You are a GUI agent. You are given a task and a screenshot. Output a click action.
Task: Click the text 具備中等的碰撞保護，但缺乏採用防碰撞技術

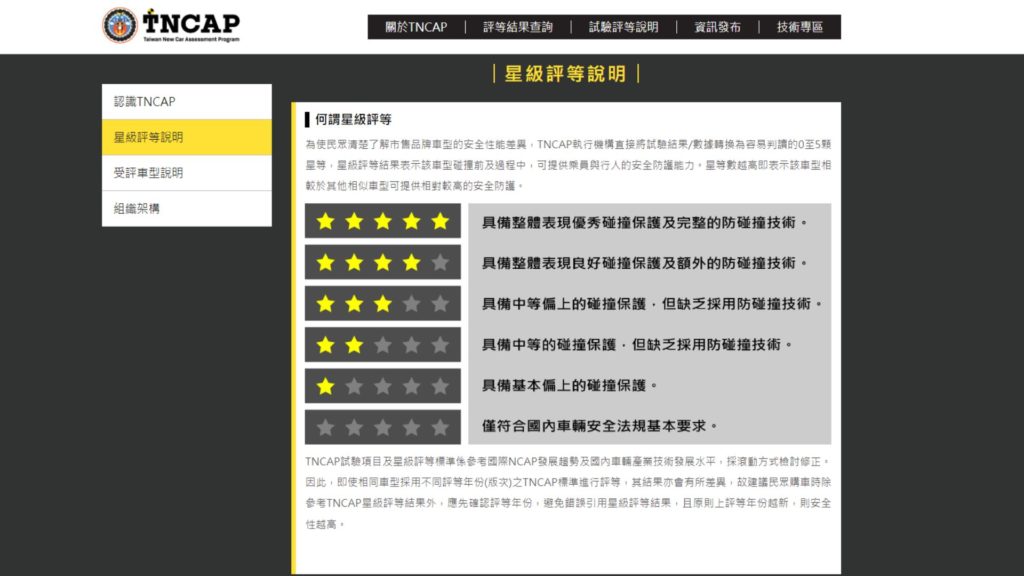[x=637, y=345]
